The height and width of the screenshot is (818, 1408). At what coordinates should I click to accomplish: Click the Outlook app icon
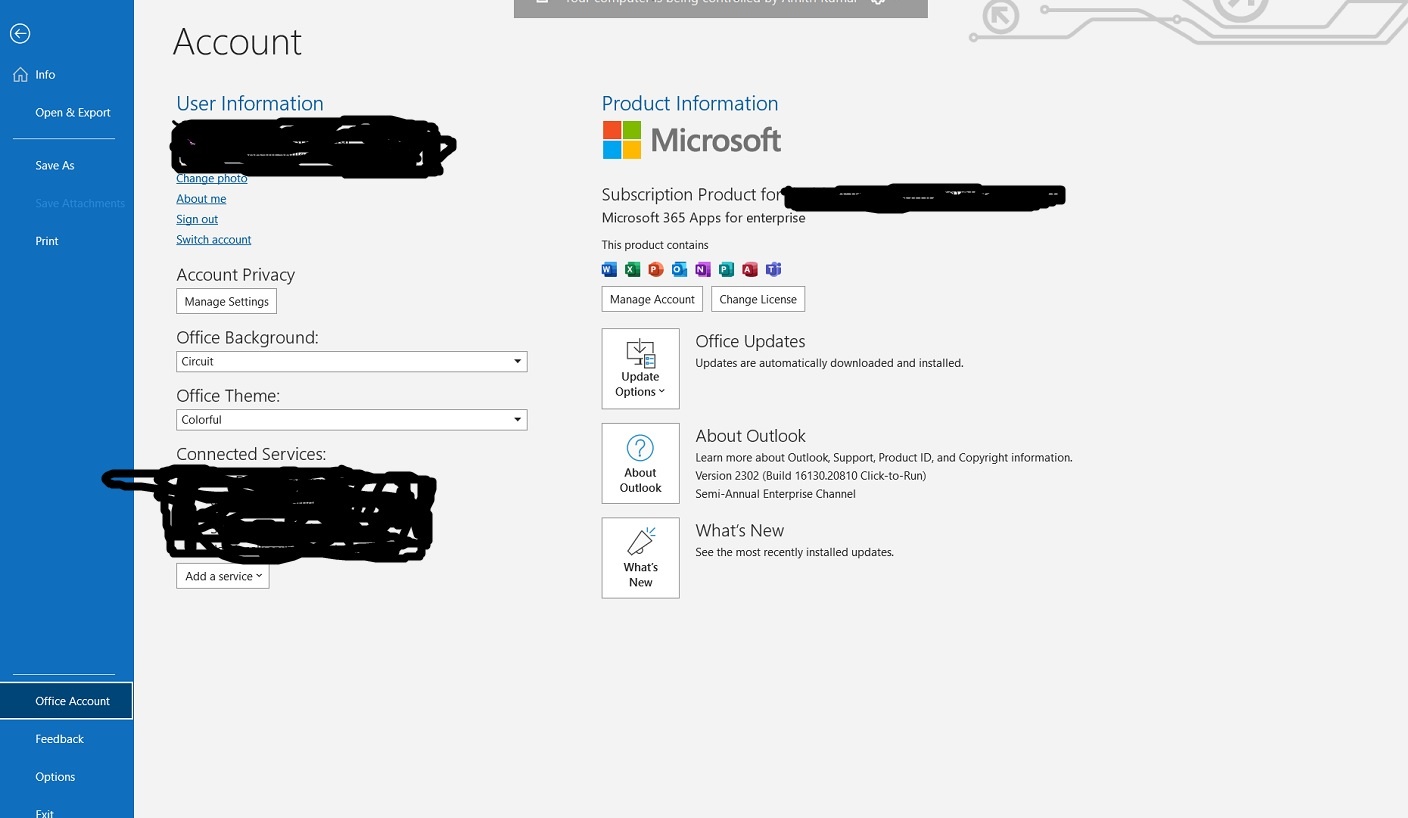pyautogui.click(x=679, y=269)
